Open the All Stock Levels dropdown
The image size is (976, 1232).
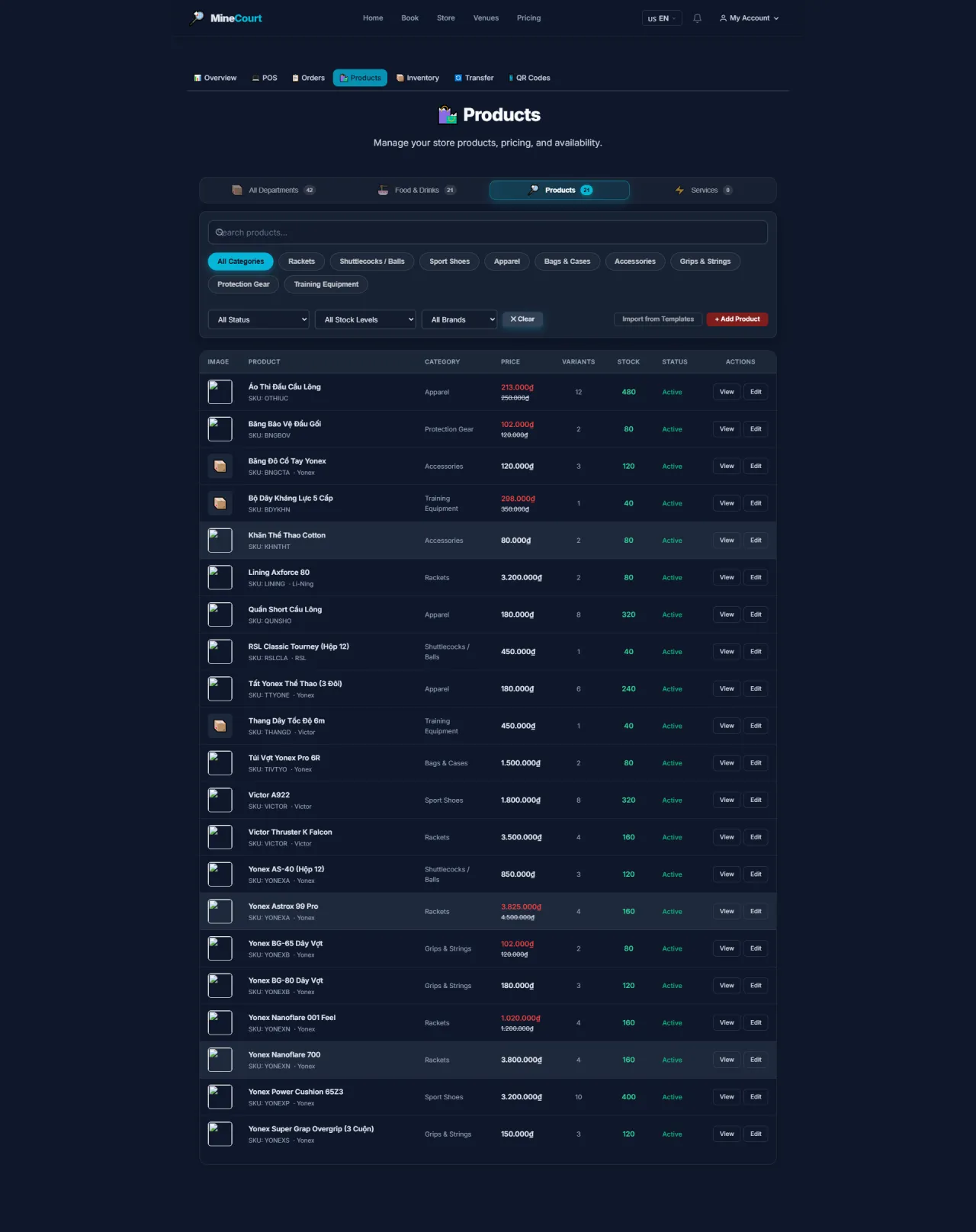365,319
